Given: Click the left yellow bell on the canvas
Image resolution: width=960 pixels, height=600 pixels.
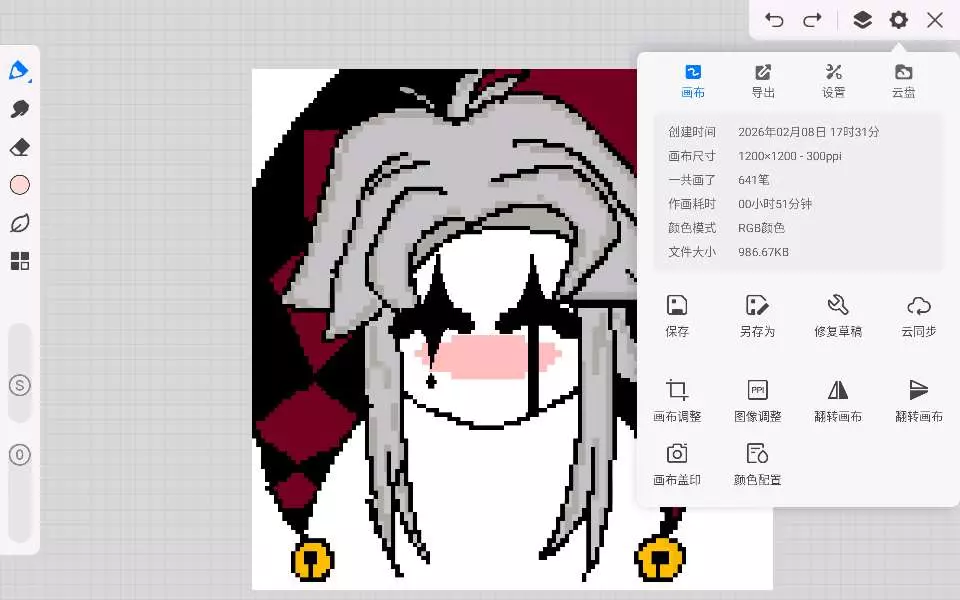Looking at the screenshot, I should [x=312, y=560].
